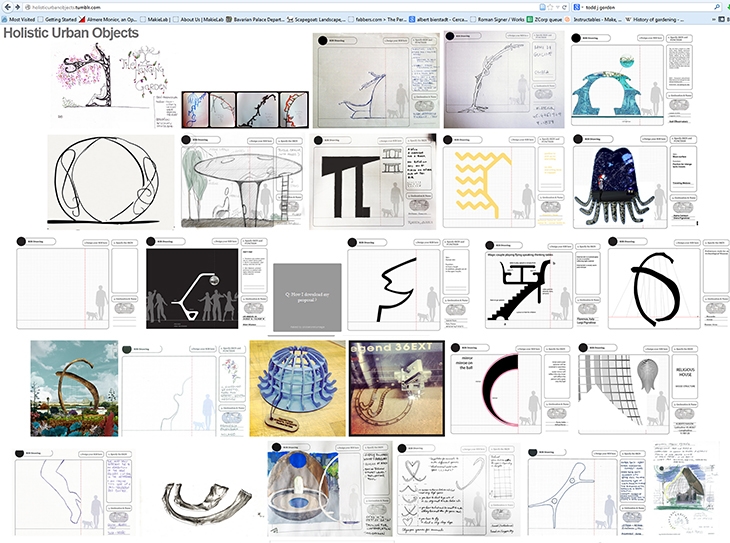Viewport: 730px width, 543px height.
Task: Open the Scapegoat: Landscape bookmark
Action: pos(316,20)
